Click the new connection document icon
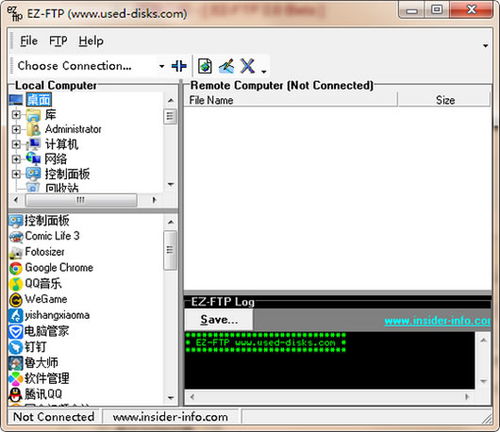This screenshot has width=500, height=432. [x=205, y=66]
